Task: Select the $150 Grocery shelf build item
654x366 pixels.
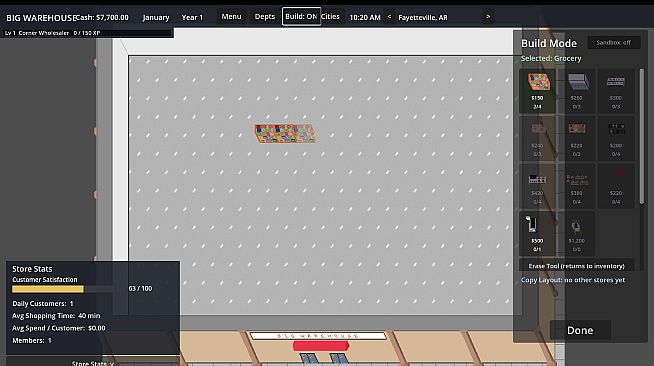Action: tap(538, 91)
